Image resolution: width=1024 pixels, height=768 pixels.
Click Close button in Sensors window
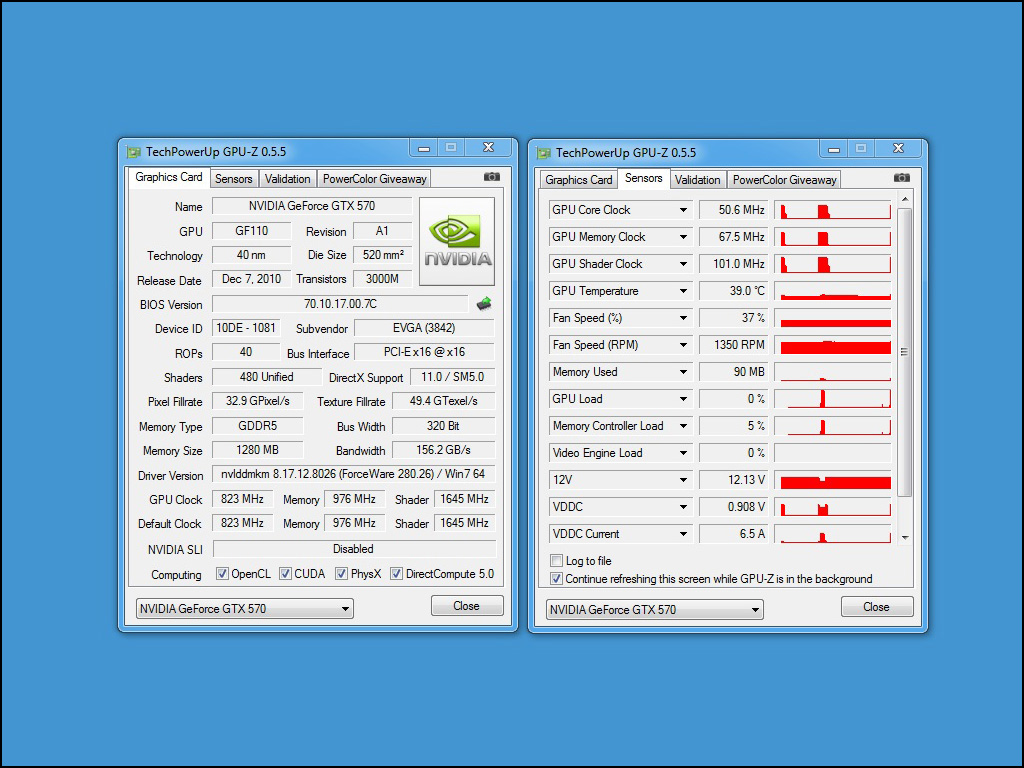[x=876, y=607]
